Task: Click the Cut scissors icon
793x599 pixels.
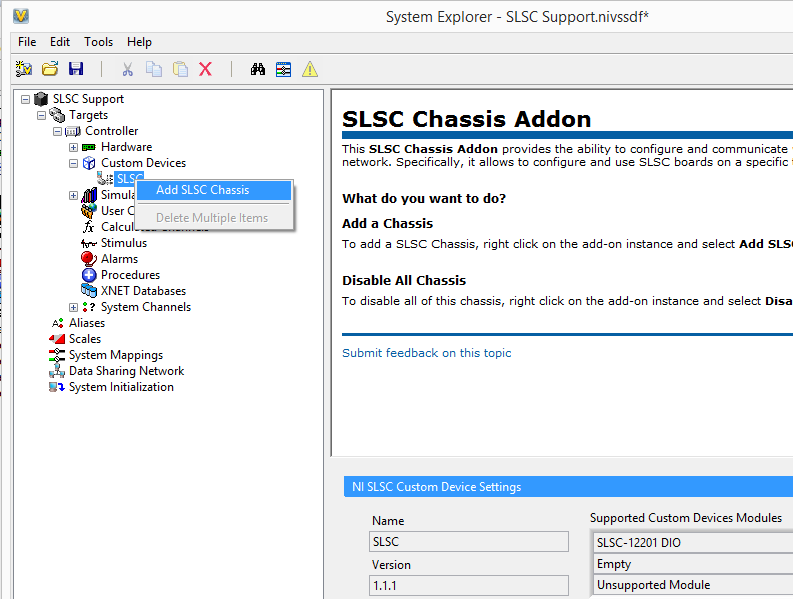Action: coord(127,69)
